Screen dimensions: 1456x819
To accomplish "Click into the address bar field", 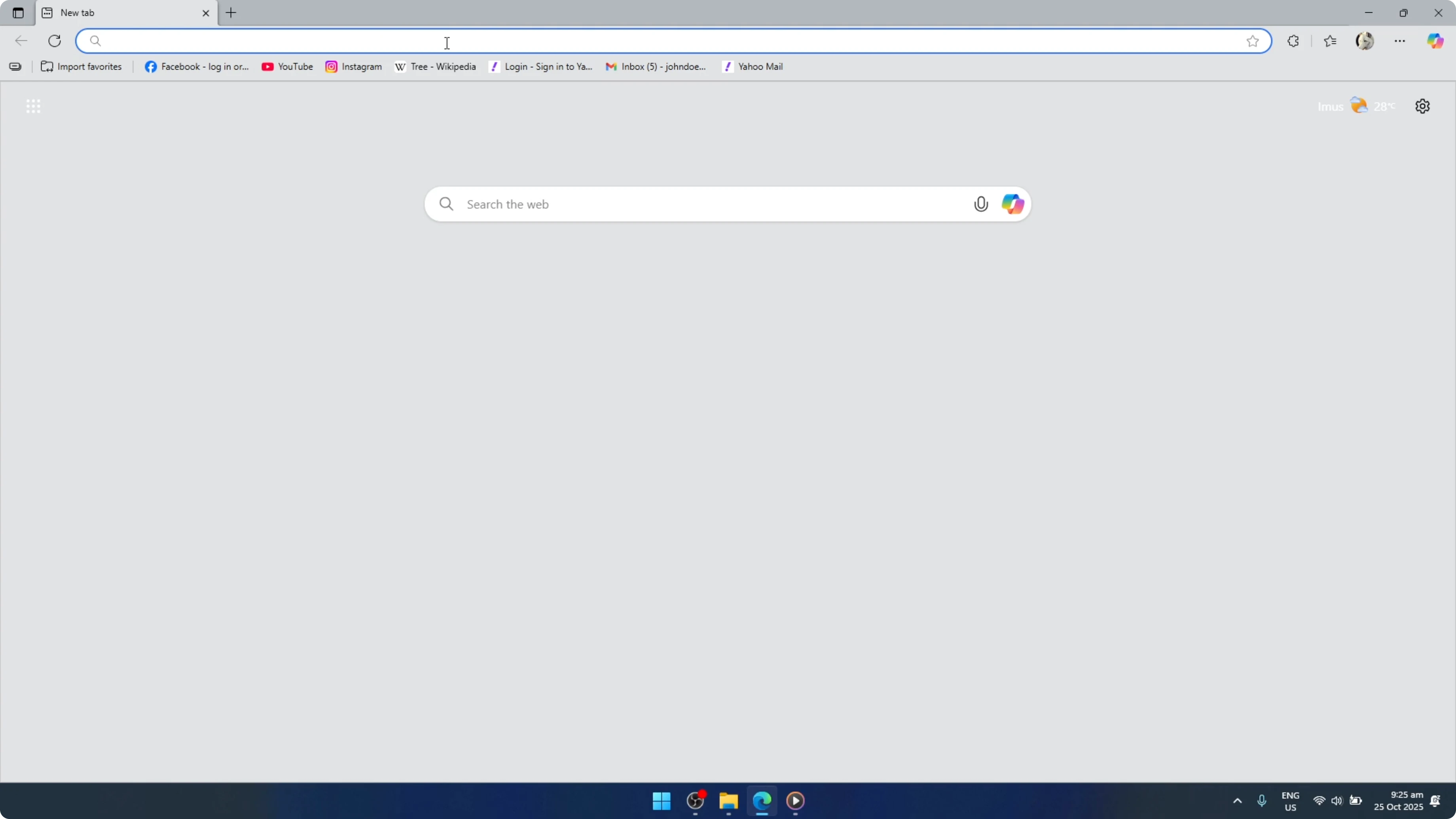I will click(674, 41).
